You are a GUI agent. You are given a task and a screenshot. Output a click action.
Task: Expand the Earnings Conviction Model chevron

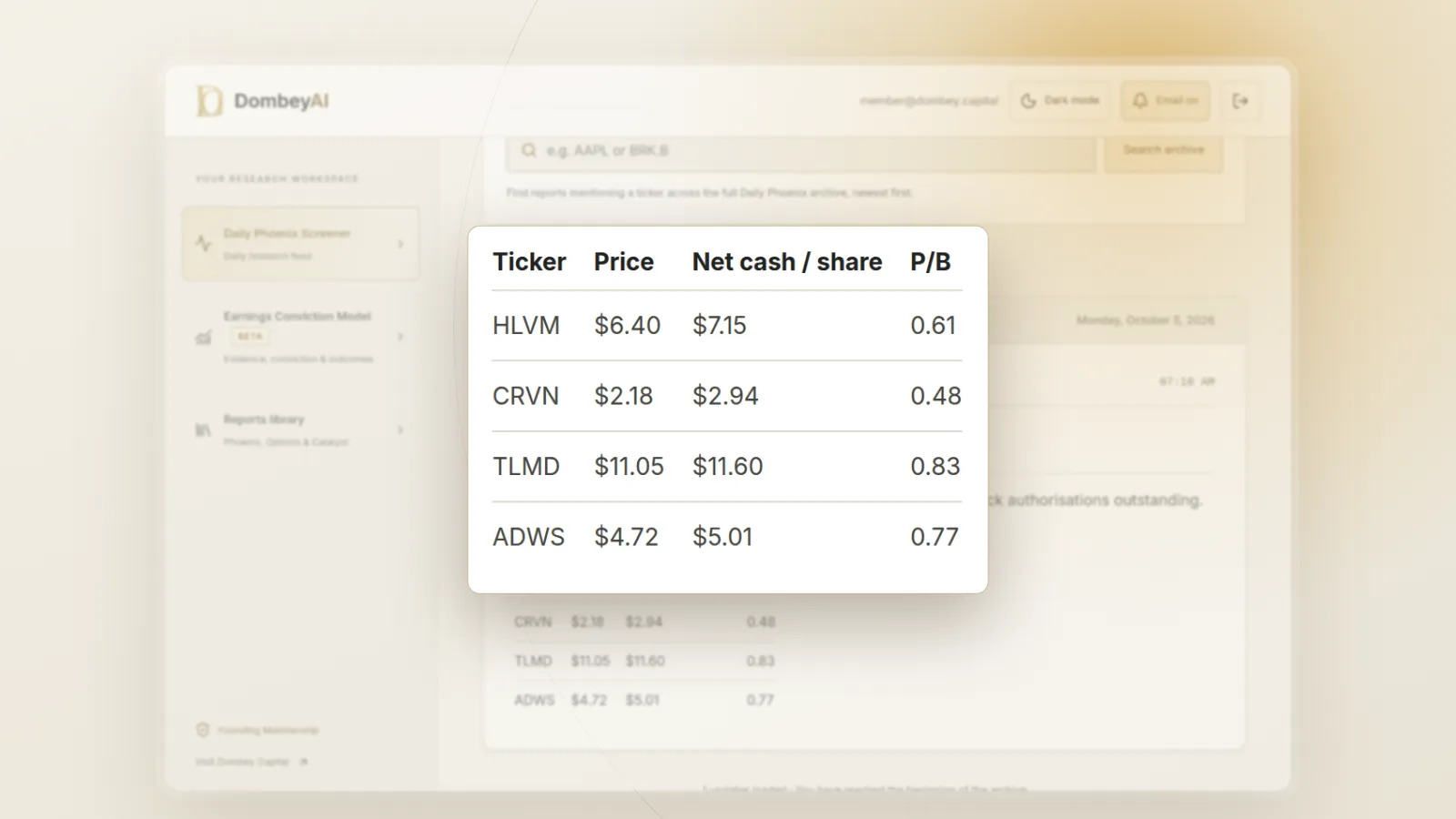tap(400, 337)
